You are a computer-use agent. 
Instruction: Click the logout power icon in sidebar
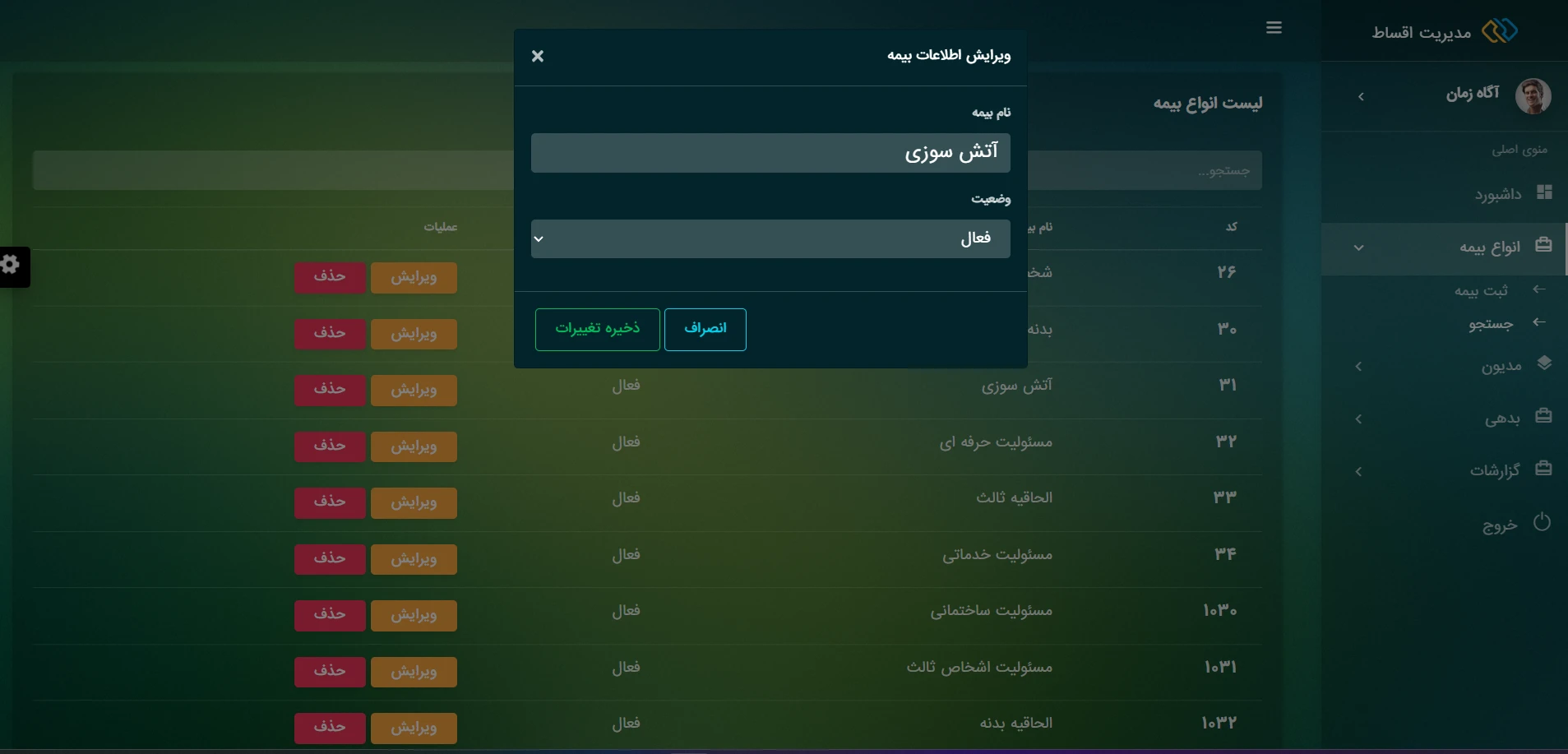pos(1542,522)
